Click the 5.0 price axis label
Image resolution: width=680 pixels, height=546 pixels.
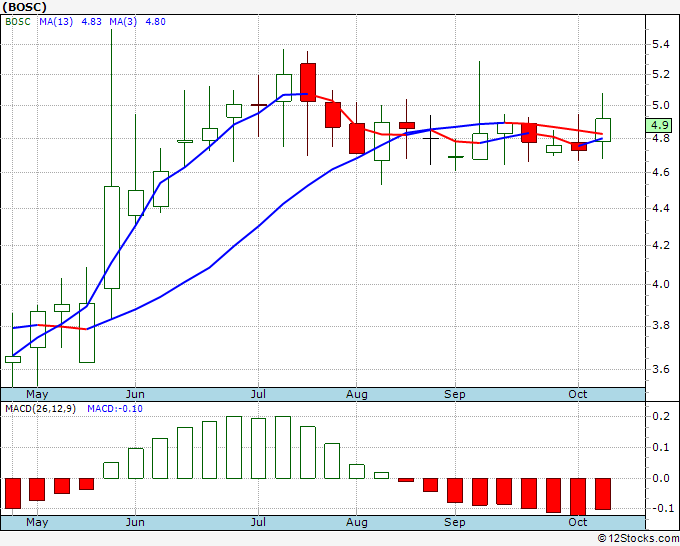click(660, 105)
